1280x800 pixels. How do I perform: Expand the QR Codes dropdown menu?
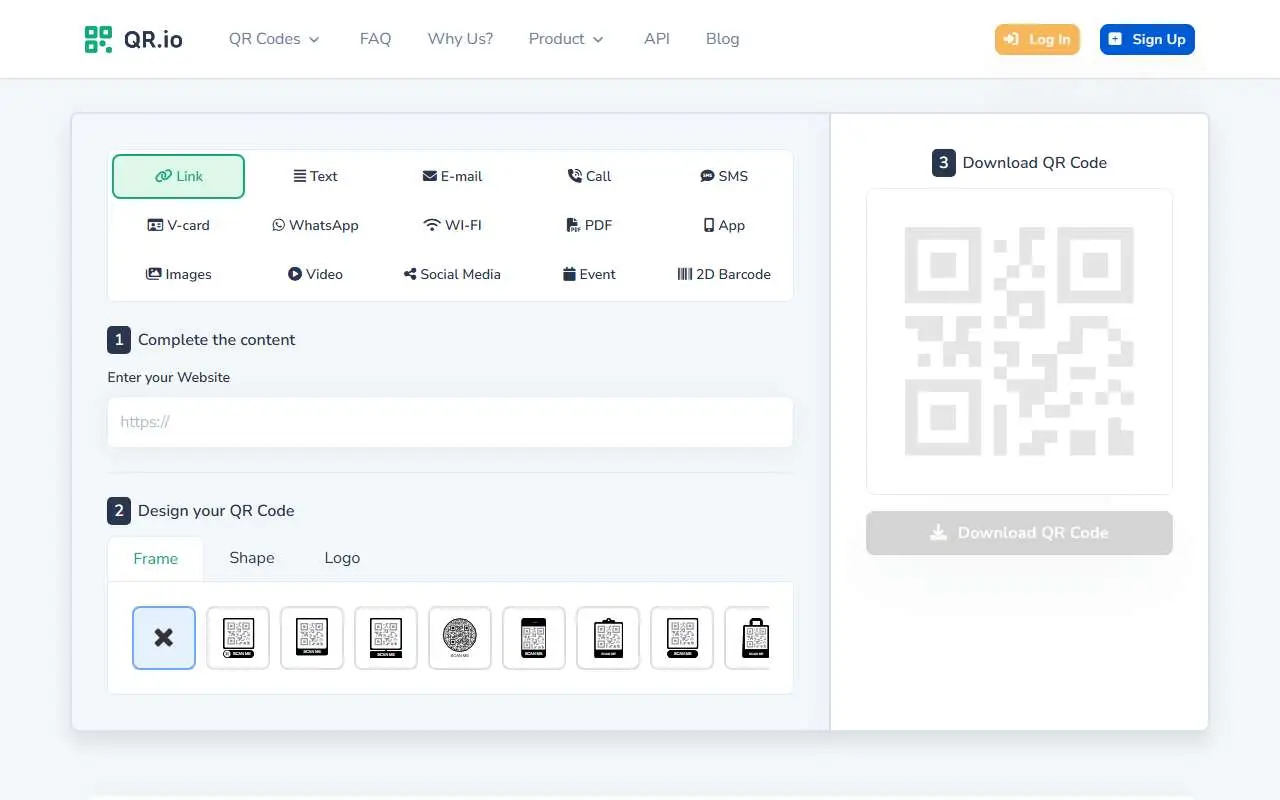pos(274,39)
